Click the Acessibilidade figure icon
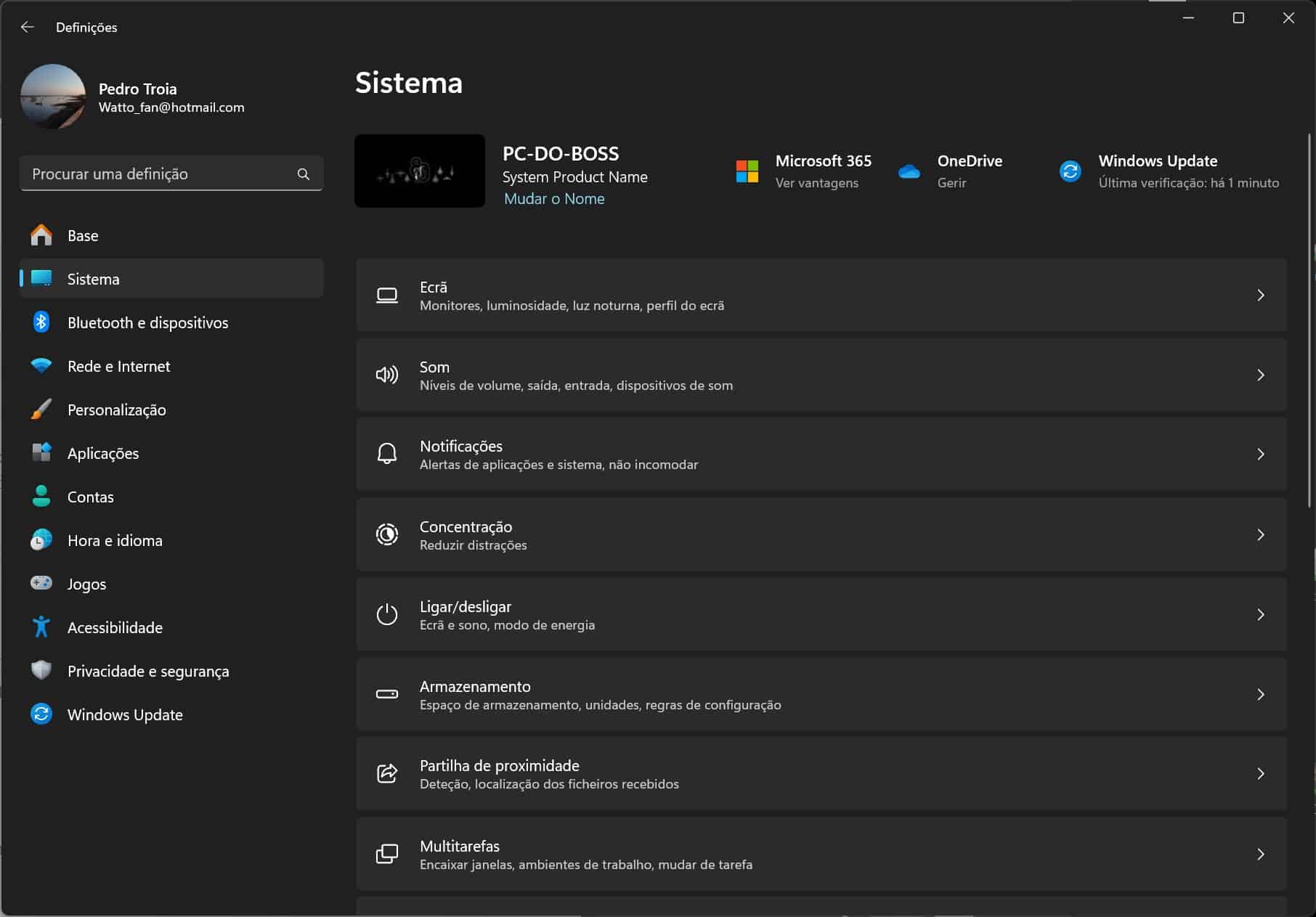The width and height of the screenshot is (1316, 917). click(x=41, y=627)
